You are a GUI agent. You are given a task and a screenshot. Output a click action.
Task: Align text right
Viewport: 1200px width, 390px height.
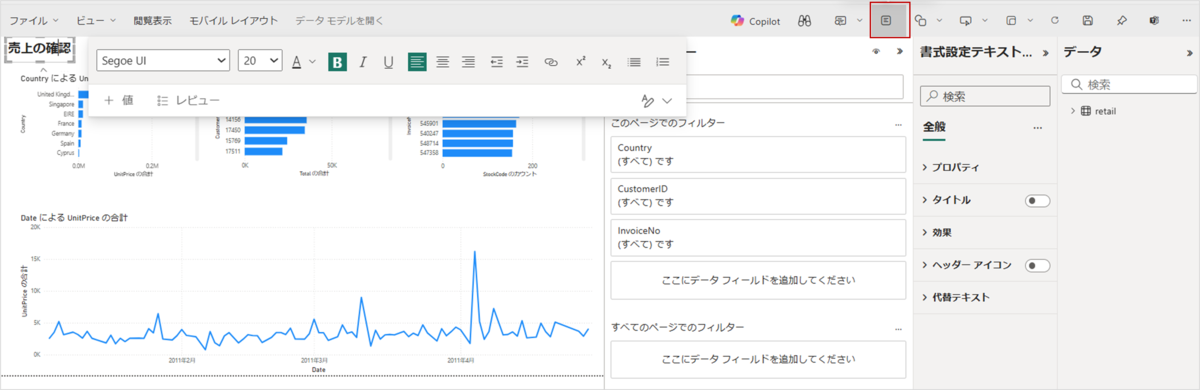468,62
